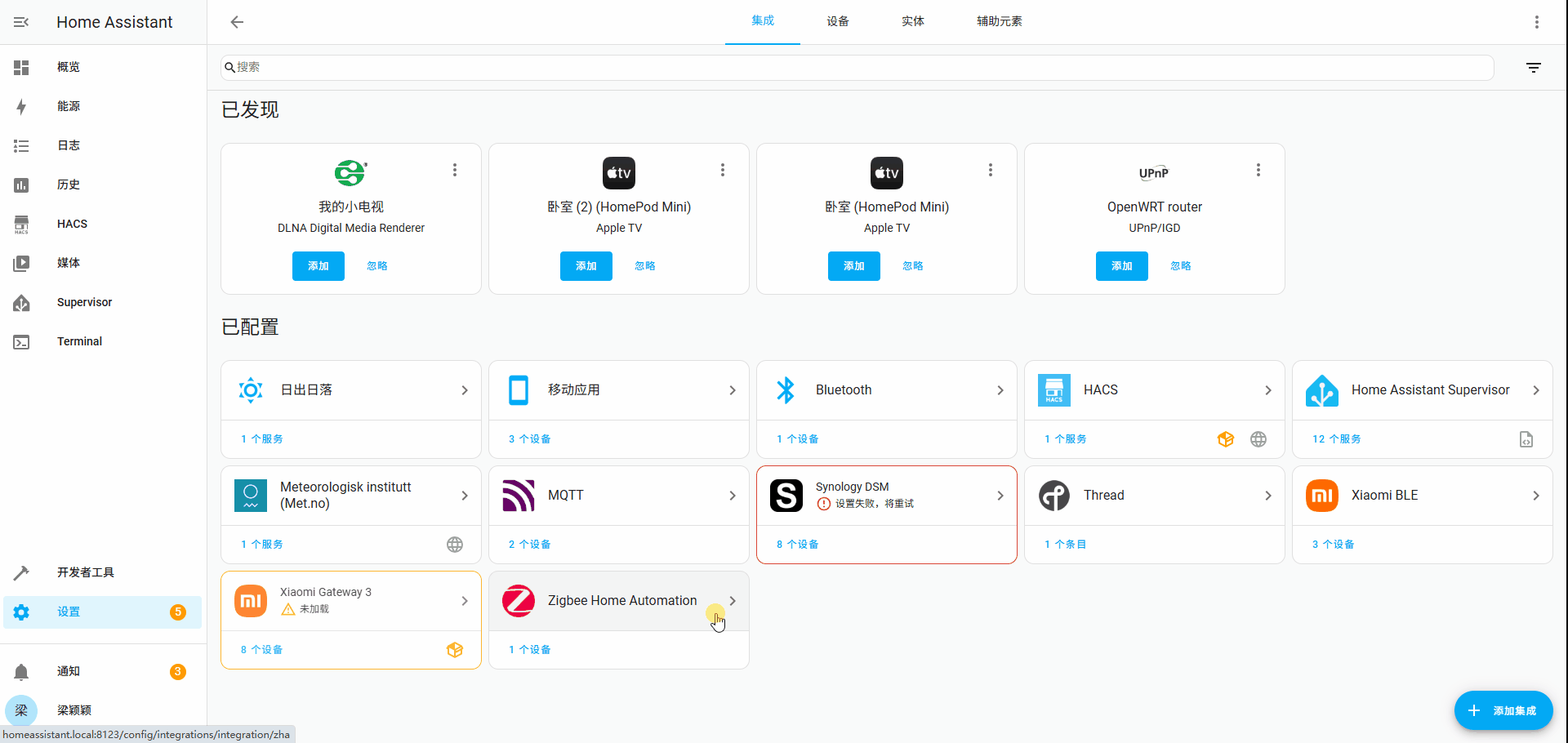Screen dimensions: 1568x743
Task: Click 添加 for OpenWRT router
Action: [x=1121, y=266]
